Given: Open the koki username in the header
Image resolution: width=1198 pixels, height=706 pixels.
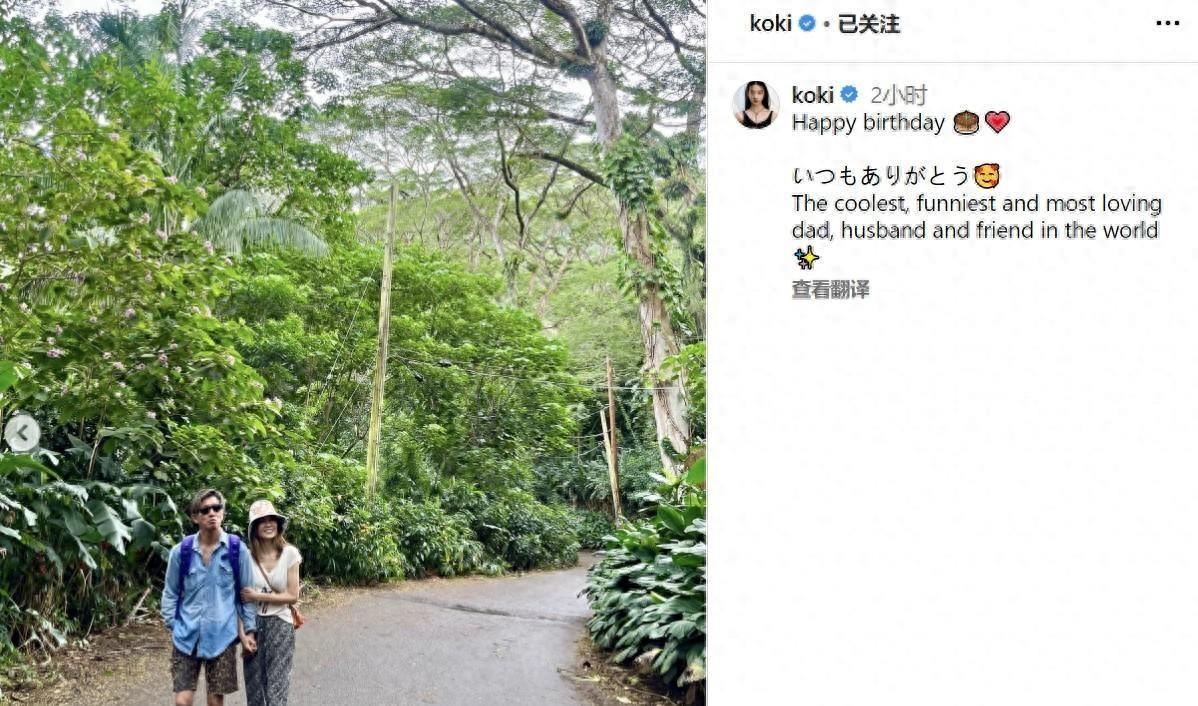Looking at the screenshot, I should tap(770, 24).
